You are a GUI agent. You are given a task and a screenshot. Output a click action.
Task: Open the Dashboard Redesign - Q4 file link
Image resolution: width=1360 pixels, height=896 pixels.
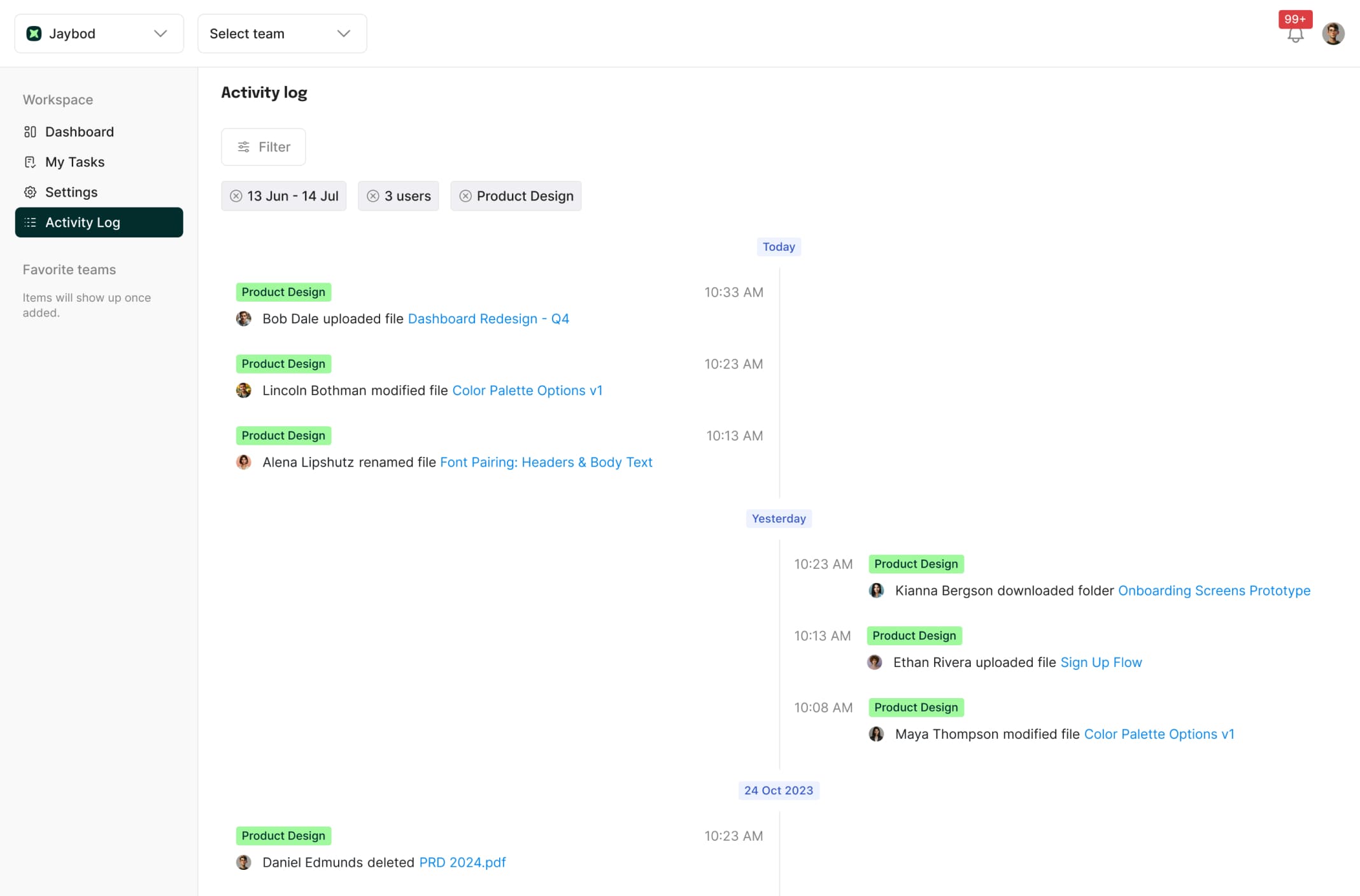pos(488,319)
